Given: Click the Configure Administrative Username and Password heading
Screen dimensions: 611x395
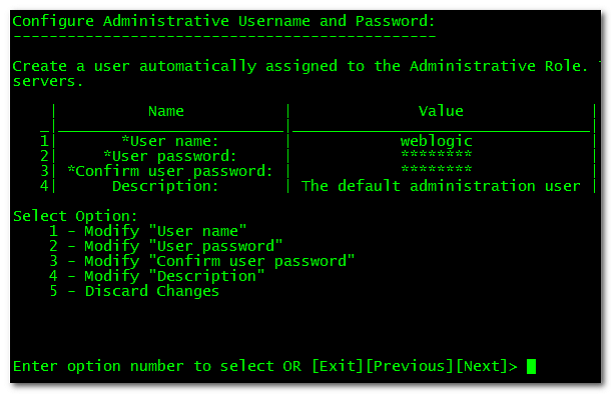Looking at the screenshot, I should click(224, 21).
